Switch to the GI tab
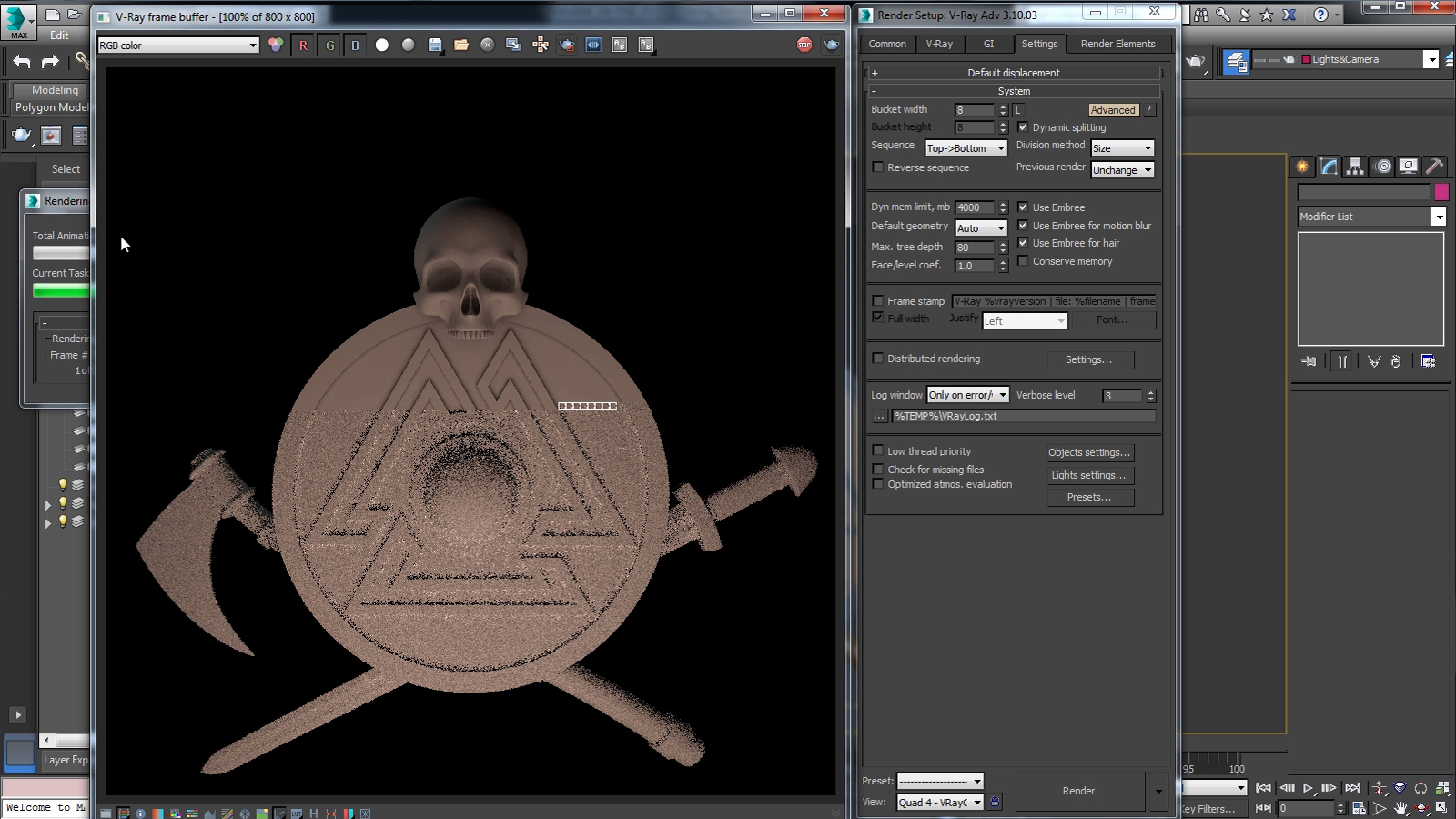The image size is (1456, 819). (988, 44)
